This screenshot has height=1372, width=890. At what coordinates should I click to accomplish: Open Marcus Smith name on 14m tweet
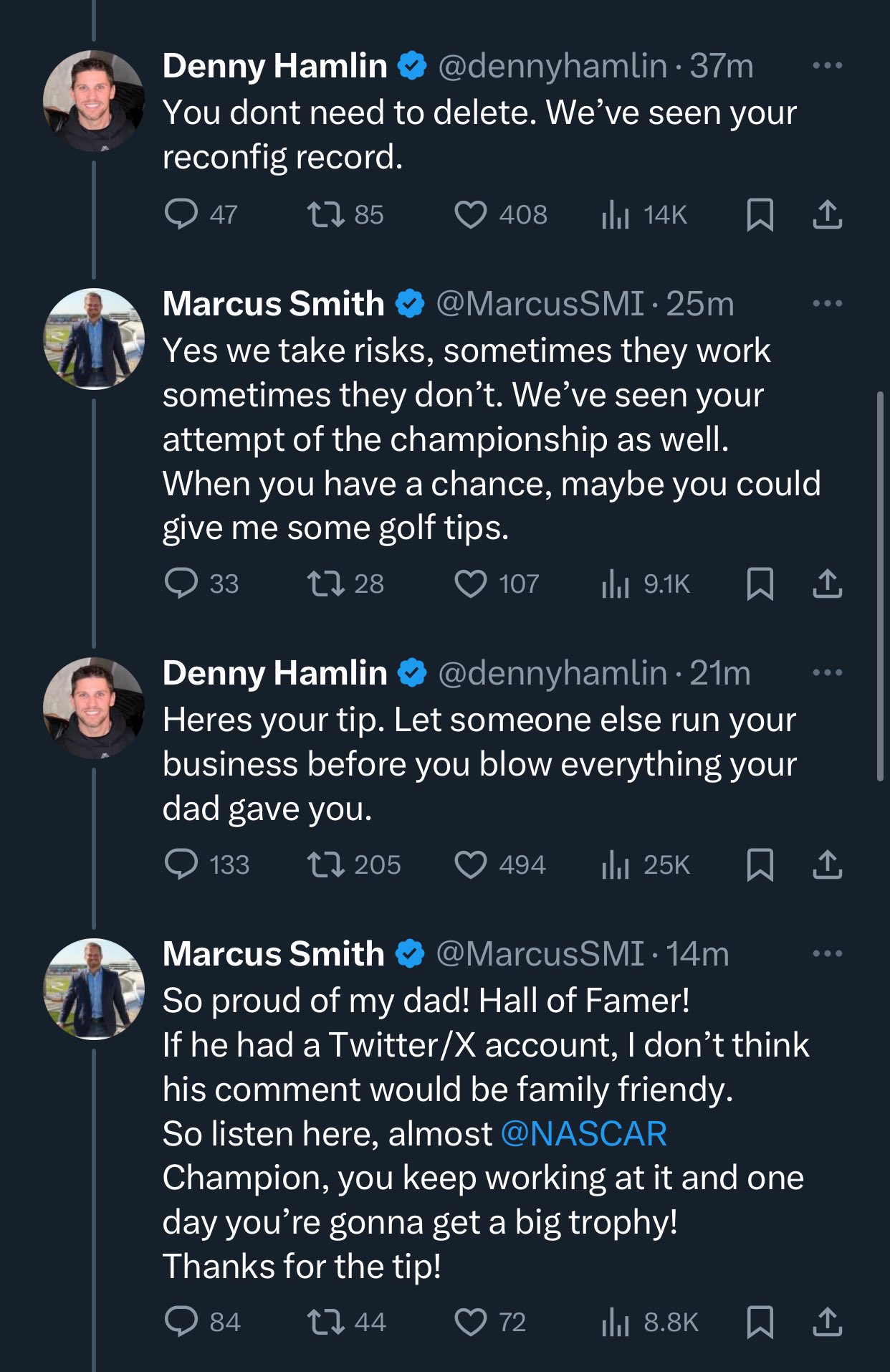coord(273,954)
